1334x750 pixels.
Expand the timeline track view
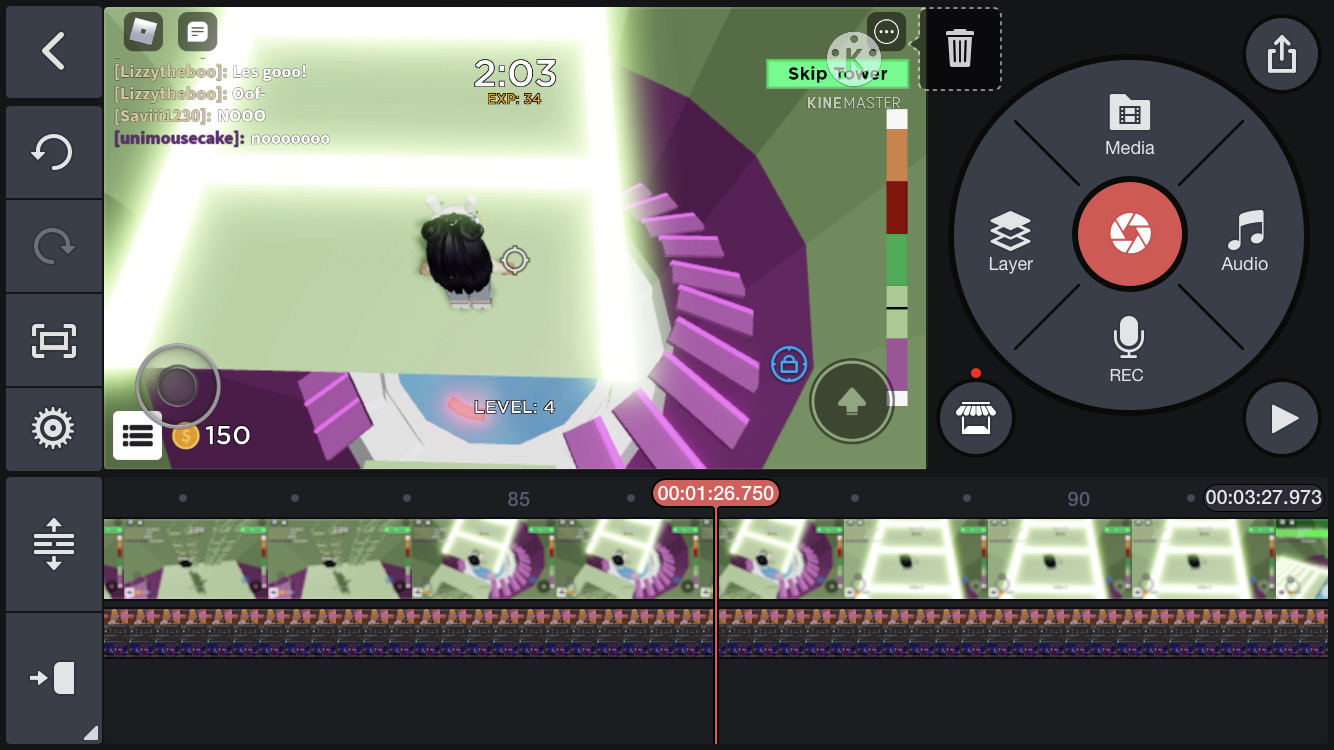53,544
